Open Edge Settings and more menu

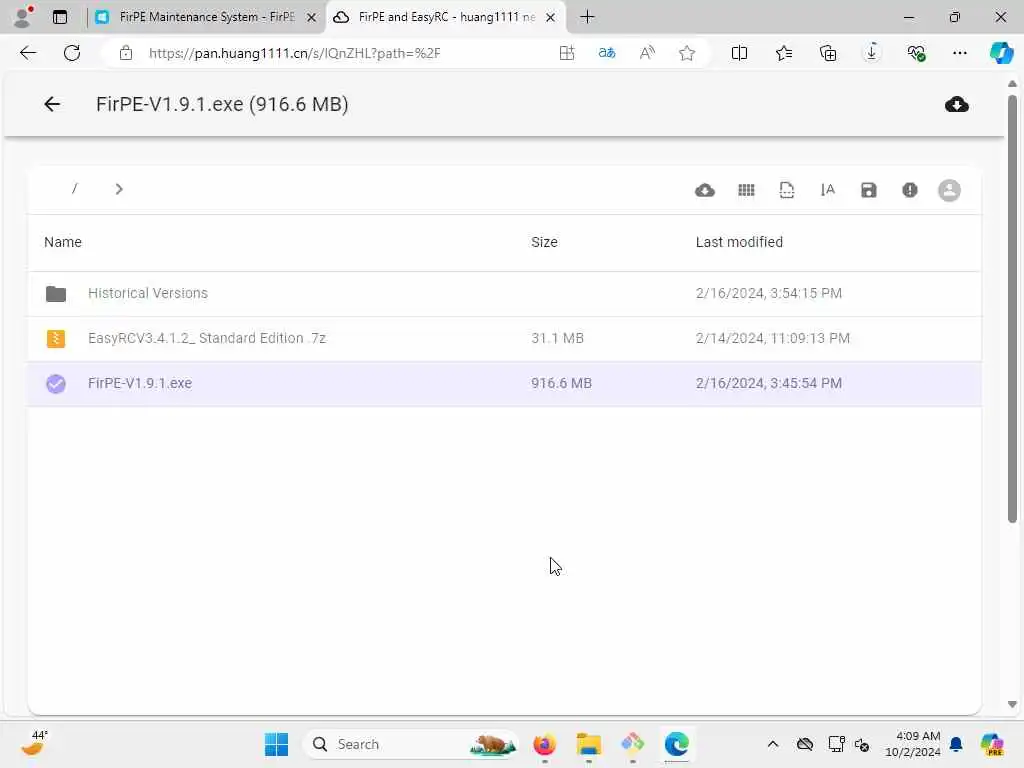pos(959,53)
